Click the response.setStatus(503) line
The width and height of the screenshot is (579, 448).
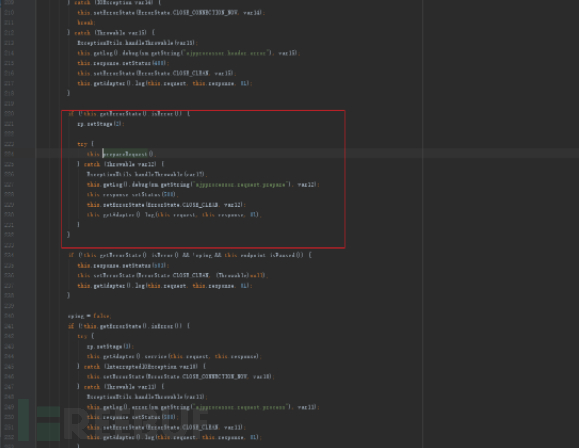point(123,266)
